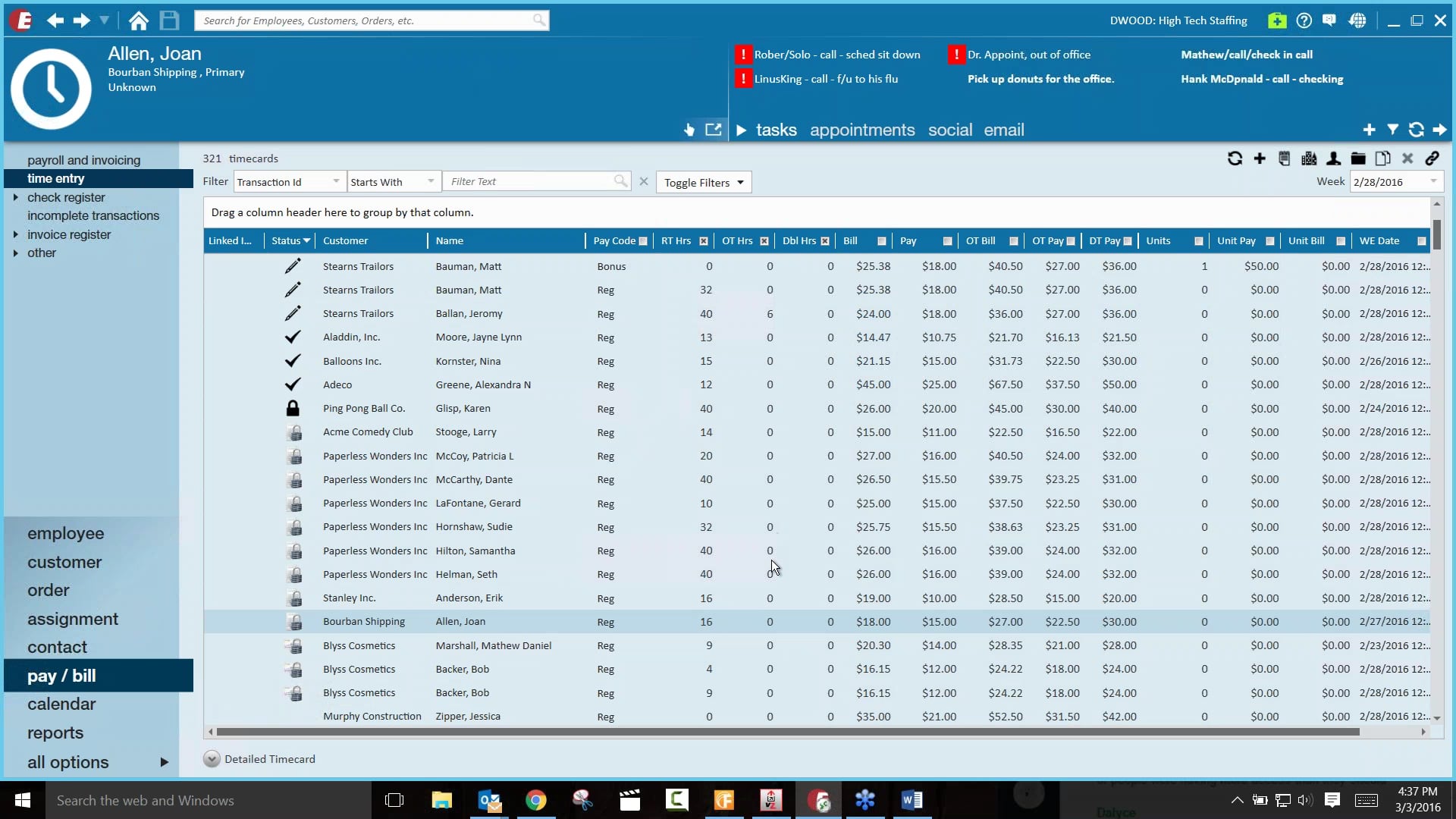Open the link icon at grid toolbar's right end

click(x=1432, y=158)
